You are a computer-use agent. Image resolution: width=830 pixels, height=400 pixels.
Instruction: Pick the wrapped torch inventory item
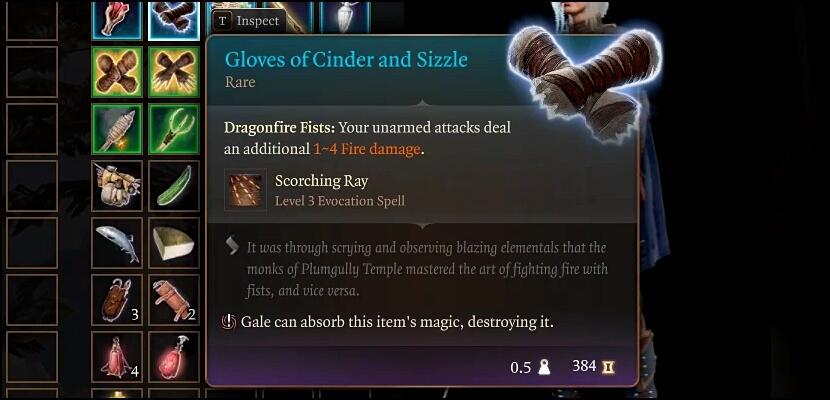117,129
